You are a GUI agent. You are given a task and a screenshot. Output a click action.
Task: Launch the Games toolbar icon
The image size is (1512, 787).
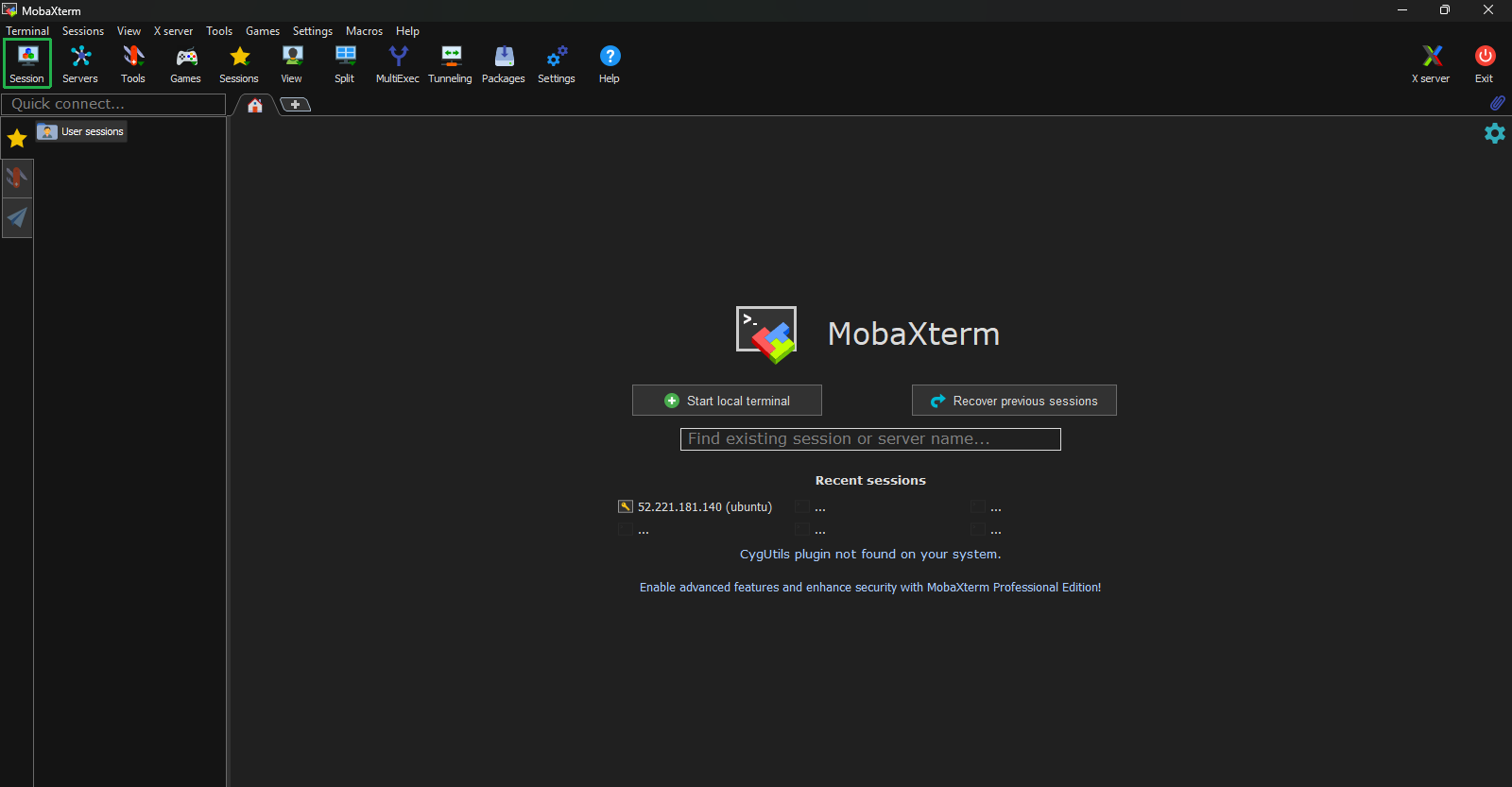pyautogui.click(x=186, y=64)
